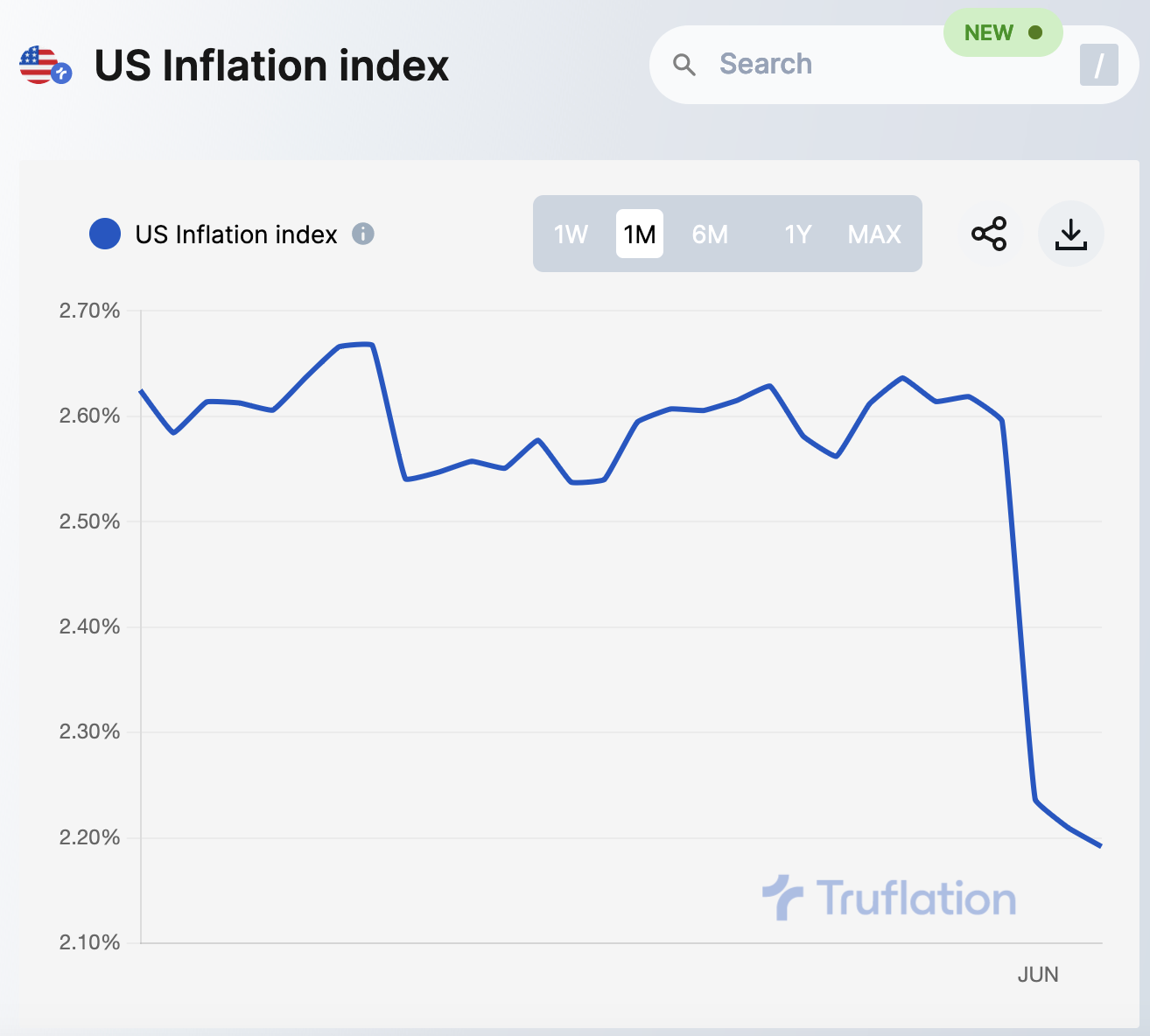Viewport: 1150px width, 1036px height.
Task: Open the share chart icon
Action: (x=989, y=234)
